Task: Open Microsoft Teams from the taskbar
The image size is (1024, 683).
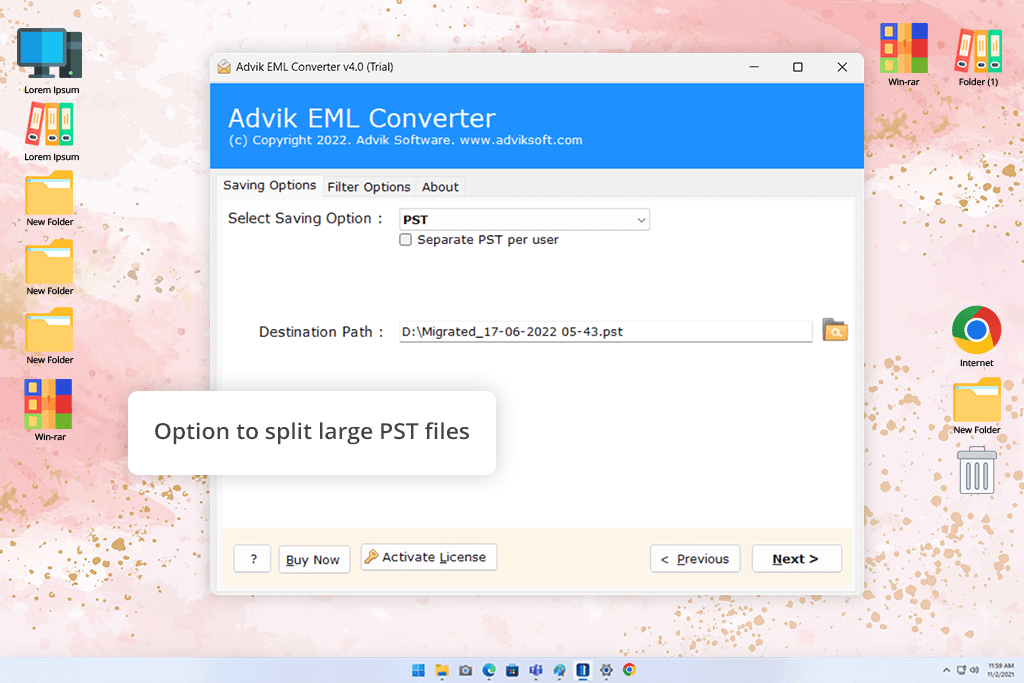Action: click(x=536, y=670)
